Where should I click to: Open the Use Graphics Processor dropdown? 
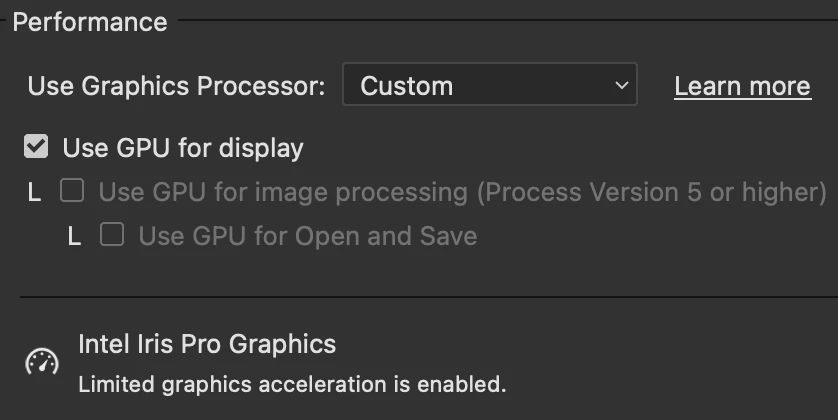pyautogui.click(x=489, y=86)
